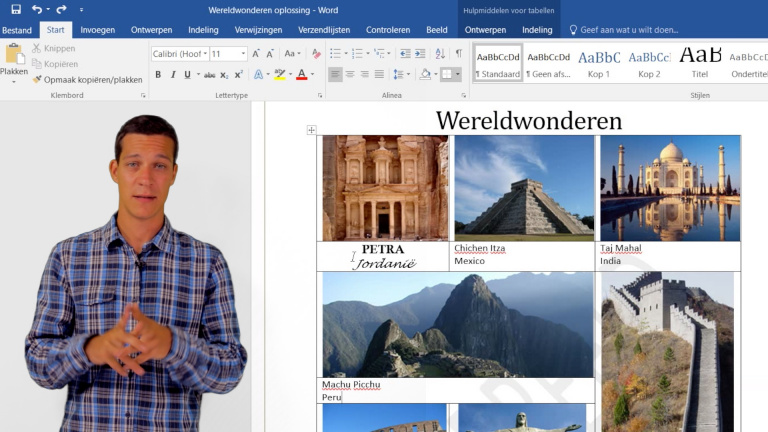Click the clear formatting eraser icon
The width and height of the screenshot is (768, 432).
(316, 53)
